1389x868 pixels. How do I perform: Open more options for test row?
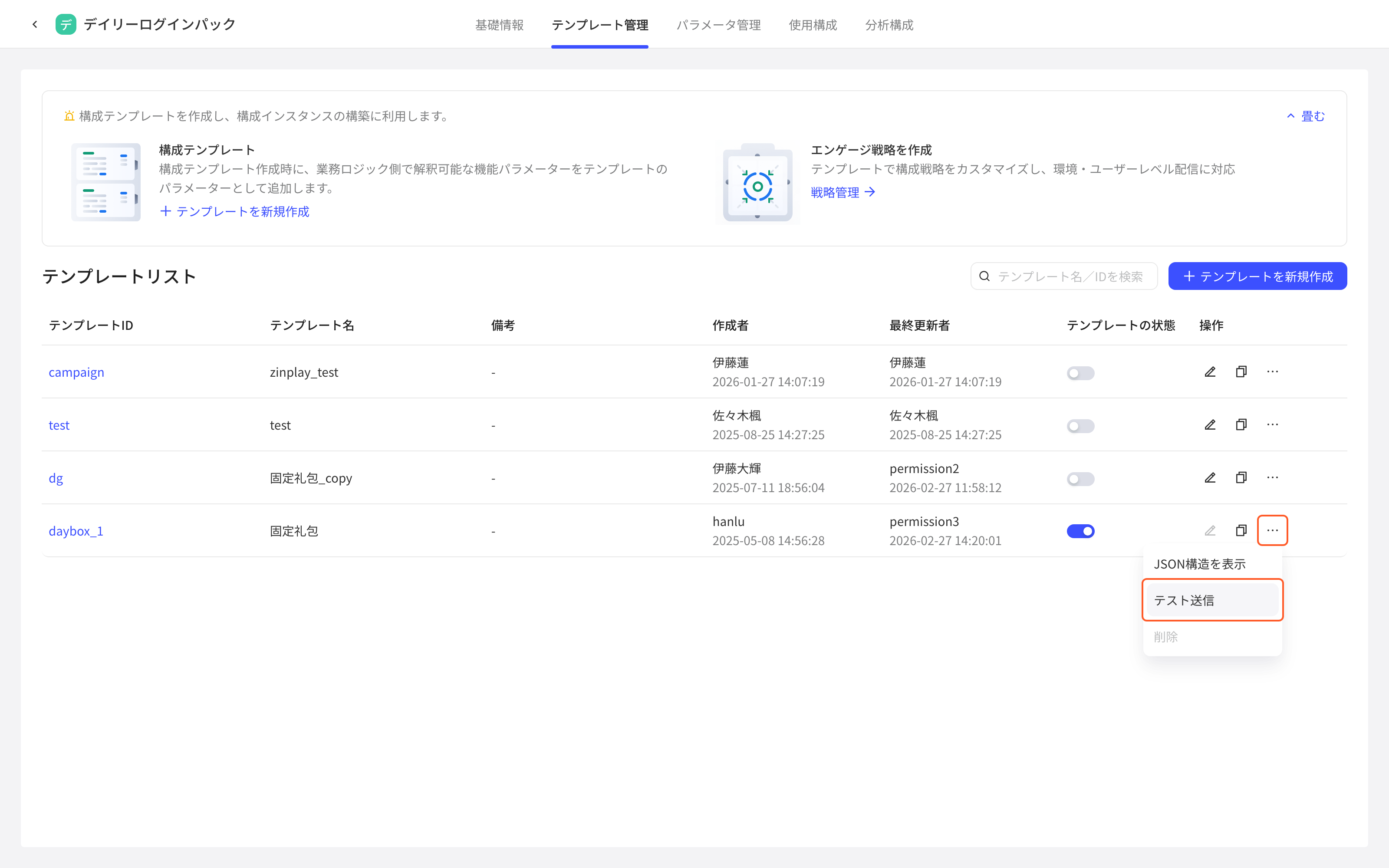[1273, 425]
